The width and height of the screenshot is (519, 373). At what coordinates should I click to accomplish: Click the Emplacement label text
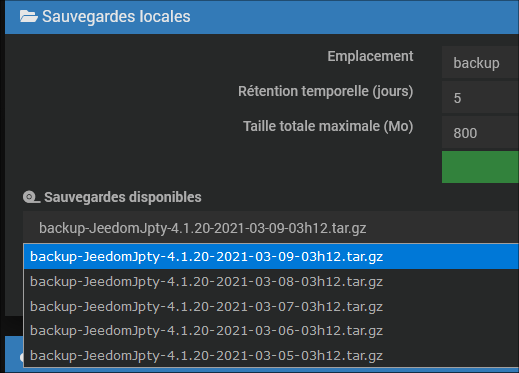pyautogui.click(x=370, y=56)
